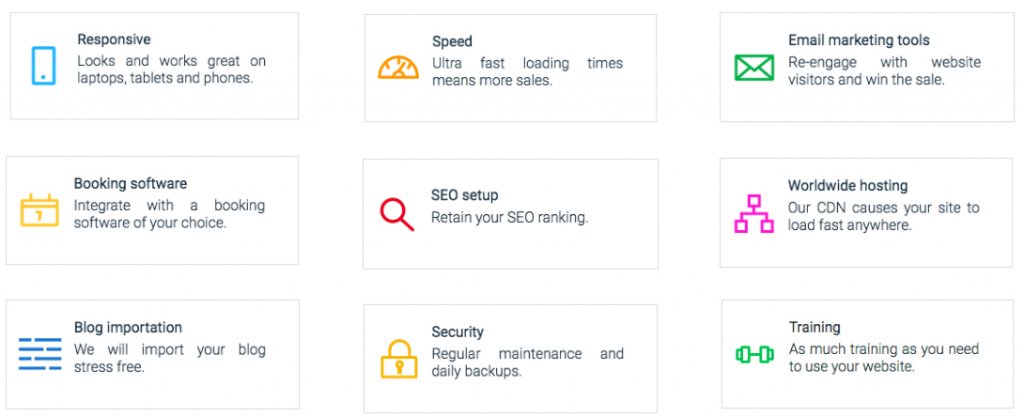This screenshot has height=416, width=1024.
Task: Click the red magnifying glass SEO icon
Action: (x=397, y=214)
